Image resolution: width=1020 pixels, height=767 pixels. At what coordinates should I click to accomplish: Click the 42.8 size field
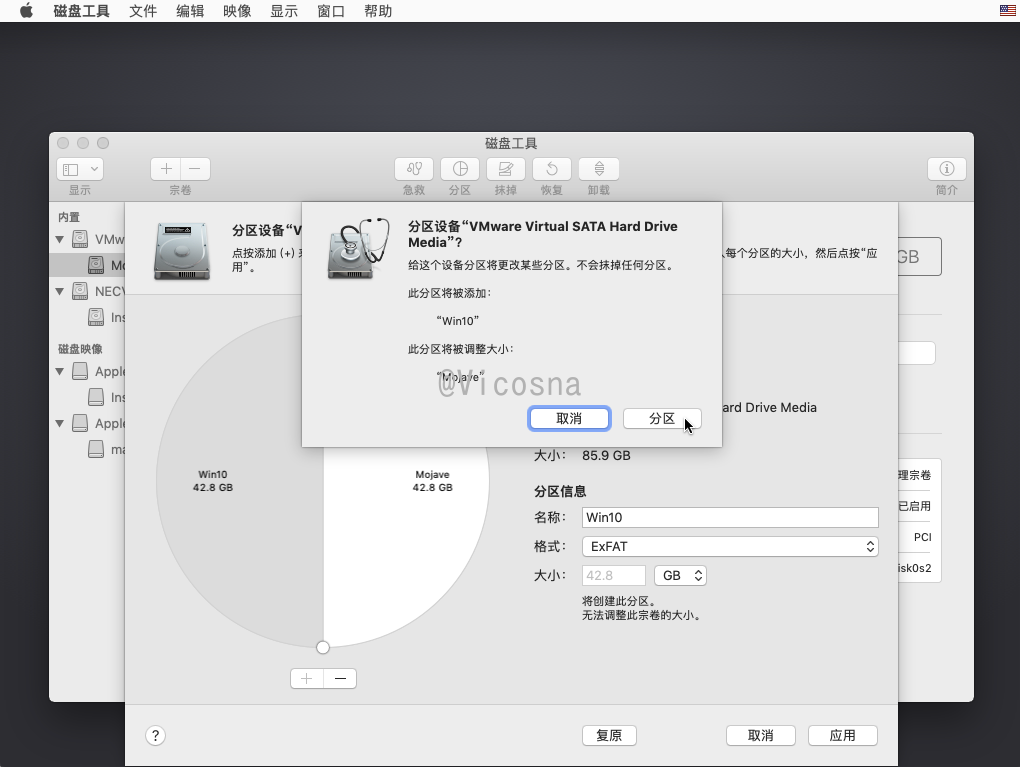(x=613, y=575)
